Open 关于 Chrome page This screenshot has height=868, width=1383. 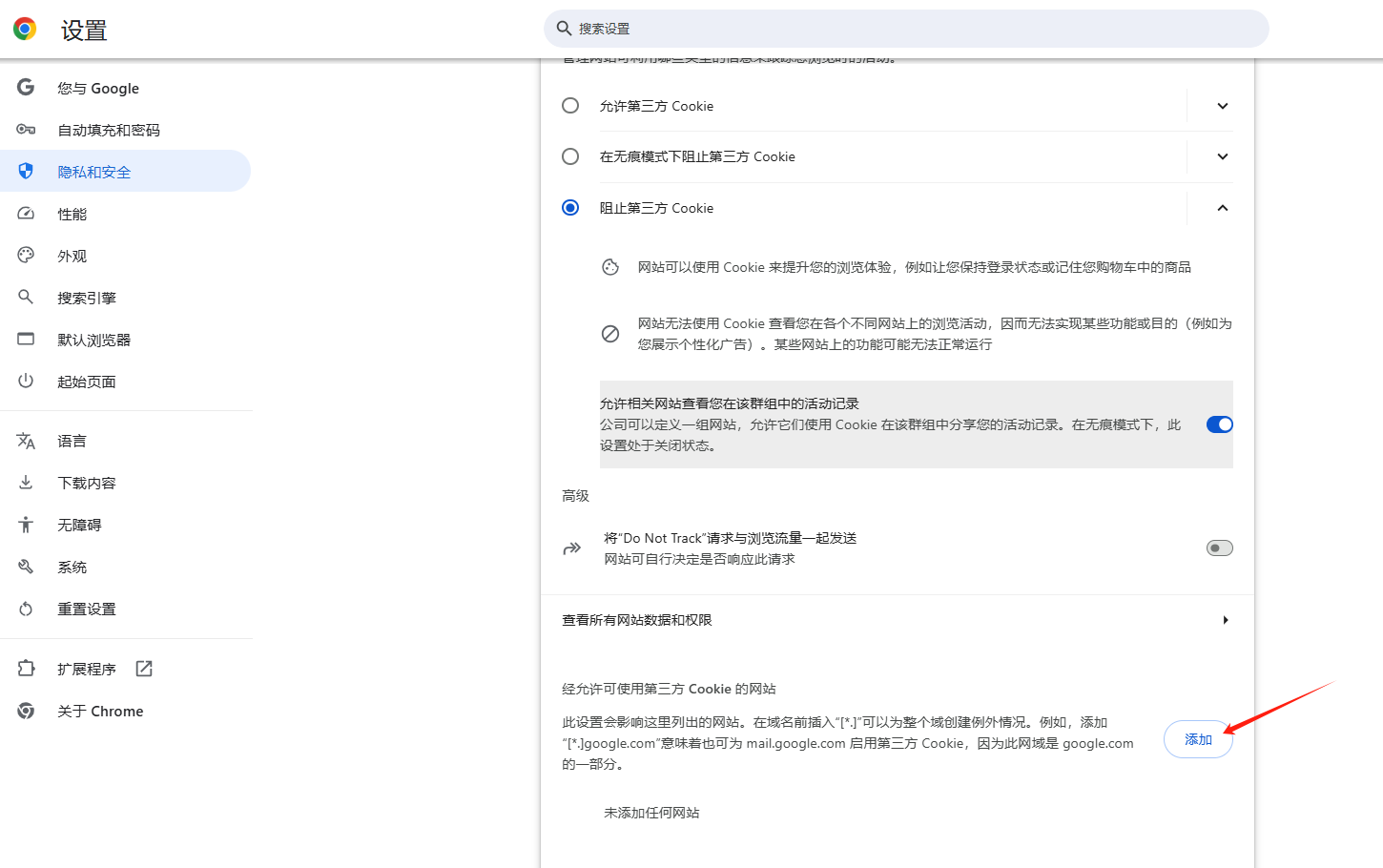point(125,711)
